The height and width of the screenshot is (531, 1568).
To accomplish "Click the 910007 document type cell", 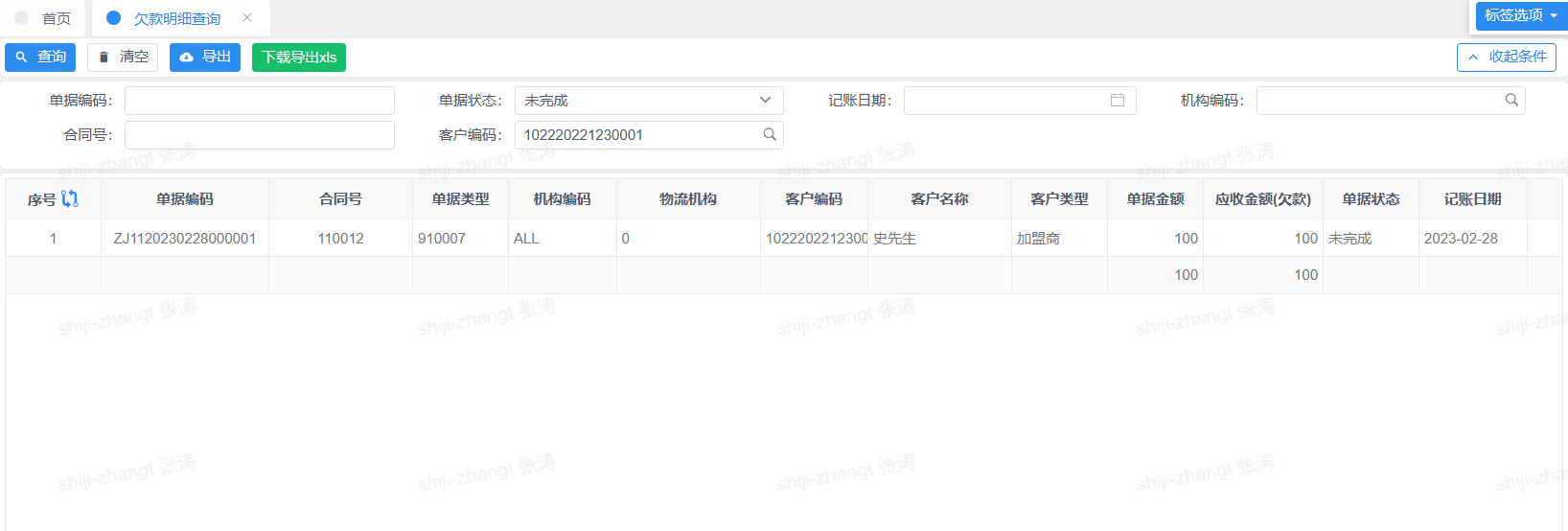I will pos(461,239).
